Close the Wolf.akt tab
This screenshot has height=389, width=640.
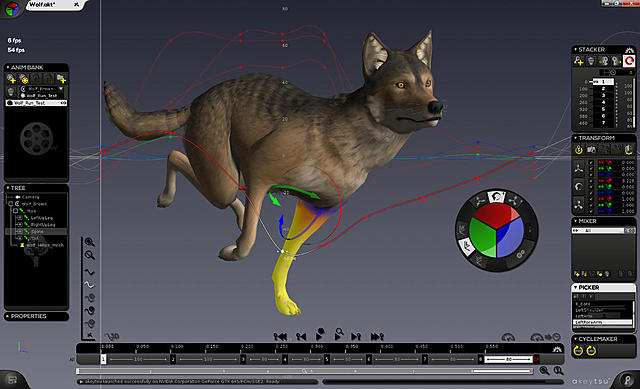(x=76, y=4)
